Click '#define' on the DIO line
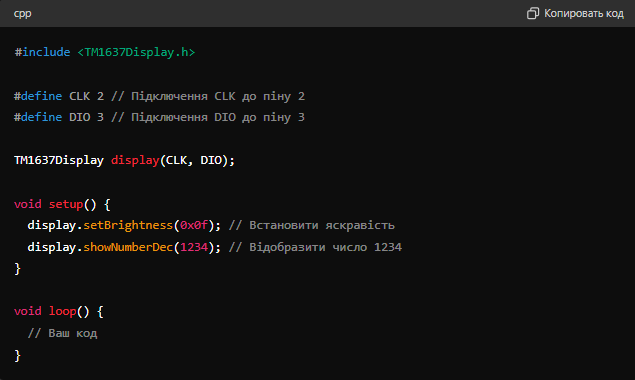The width and height of the screenshot is (635, 380). click(x=38, y=117)
